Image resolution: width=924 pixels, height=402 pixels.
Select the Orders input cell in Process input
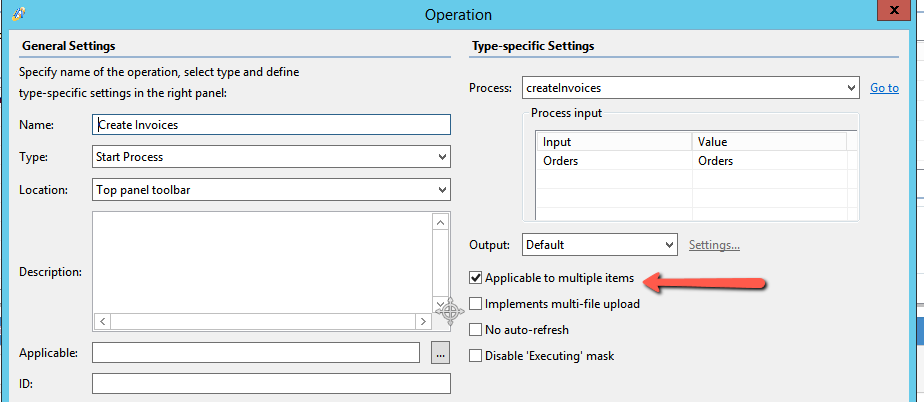tap(614, 160)
